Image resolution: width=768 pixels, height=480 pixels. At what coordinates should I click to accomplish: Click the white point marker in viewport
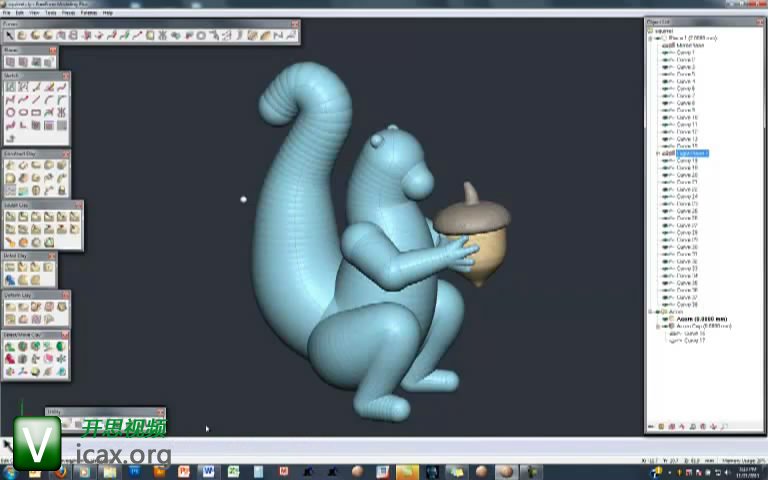tap(243, 199)
